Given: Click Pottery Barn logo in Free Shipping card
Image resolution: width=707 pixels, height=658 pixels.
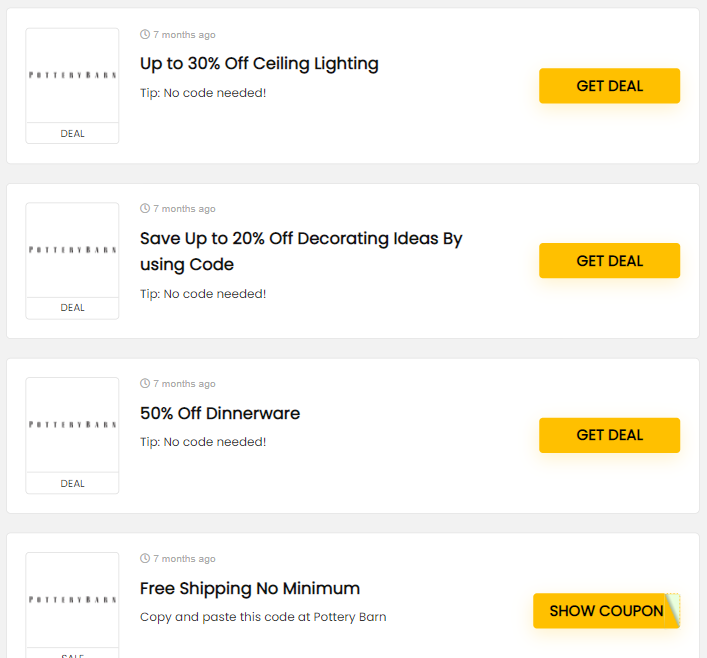Looking at the screenshot, I should 72,600.
